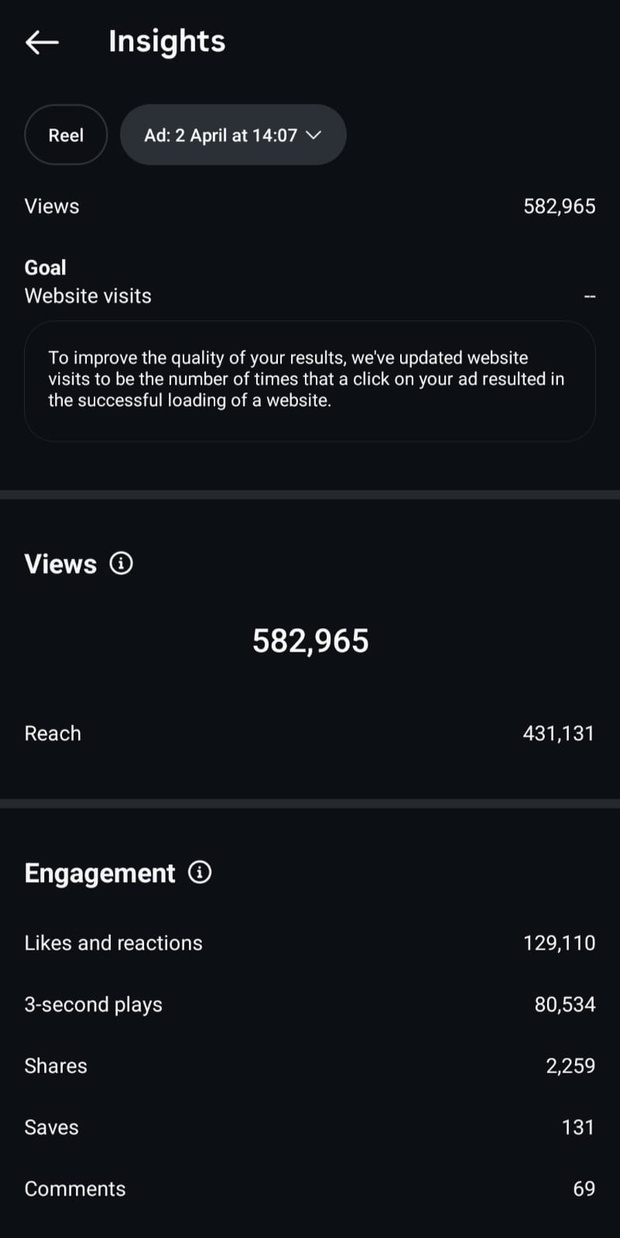Click the Views section heading
Screen dimensions: 620x1238
point(61,564)
